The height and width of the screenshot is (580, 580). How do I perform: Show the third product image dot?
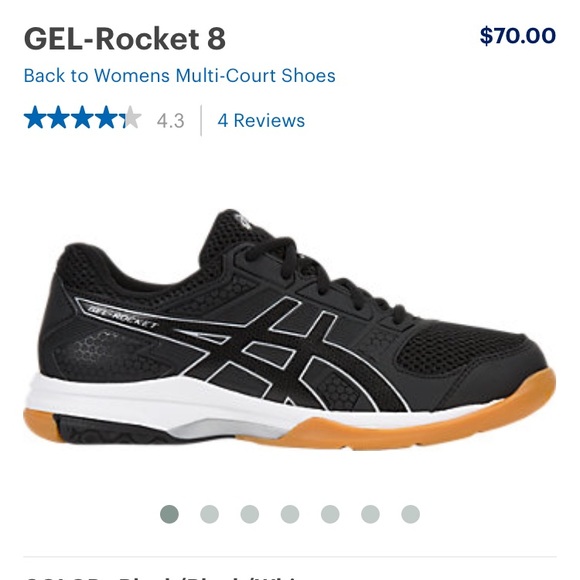[250, 514]
